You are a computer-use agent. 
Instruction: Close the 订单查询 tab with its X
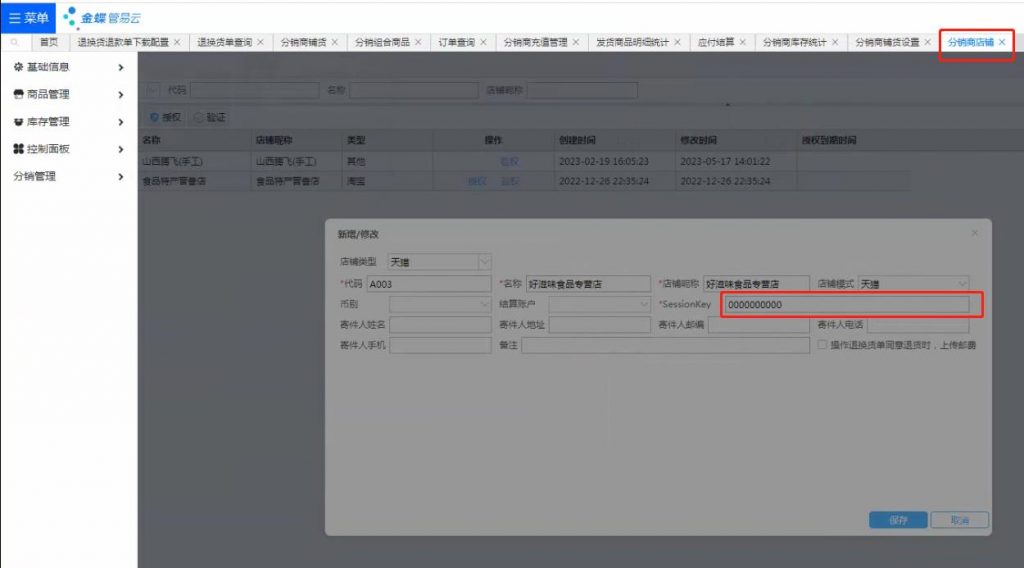point(484,42)
